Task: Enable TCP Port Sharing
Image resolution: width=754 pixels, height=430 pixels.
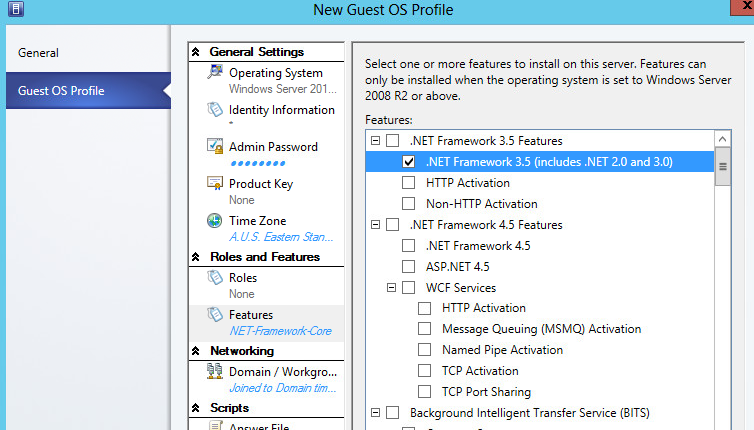Action: coord(424,392)
